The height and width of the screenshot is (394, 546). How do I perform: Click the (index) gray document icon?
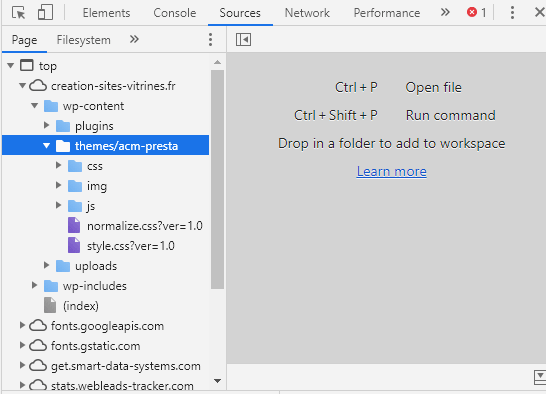(x=50, y=305)
